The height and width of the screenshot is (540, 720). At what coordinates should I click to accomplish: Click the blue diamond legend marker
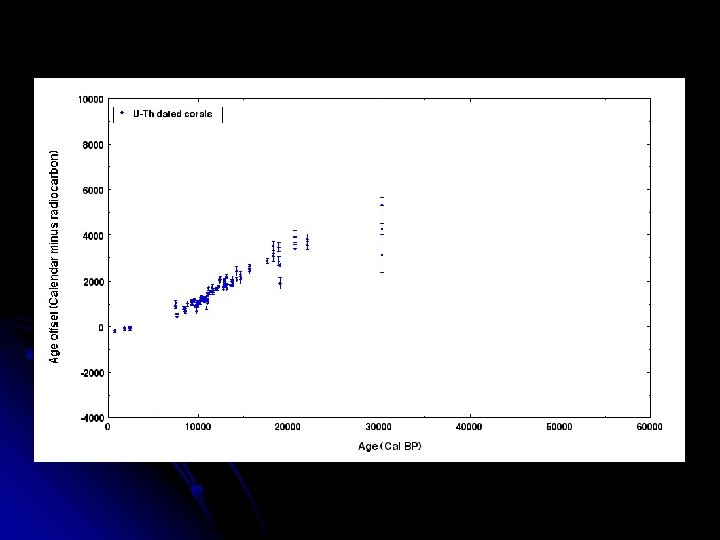point(122,113)
